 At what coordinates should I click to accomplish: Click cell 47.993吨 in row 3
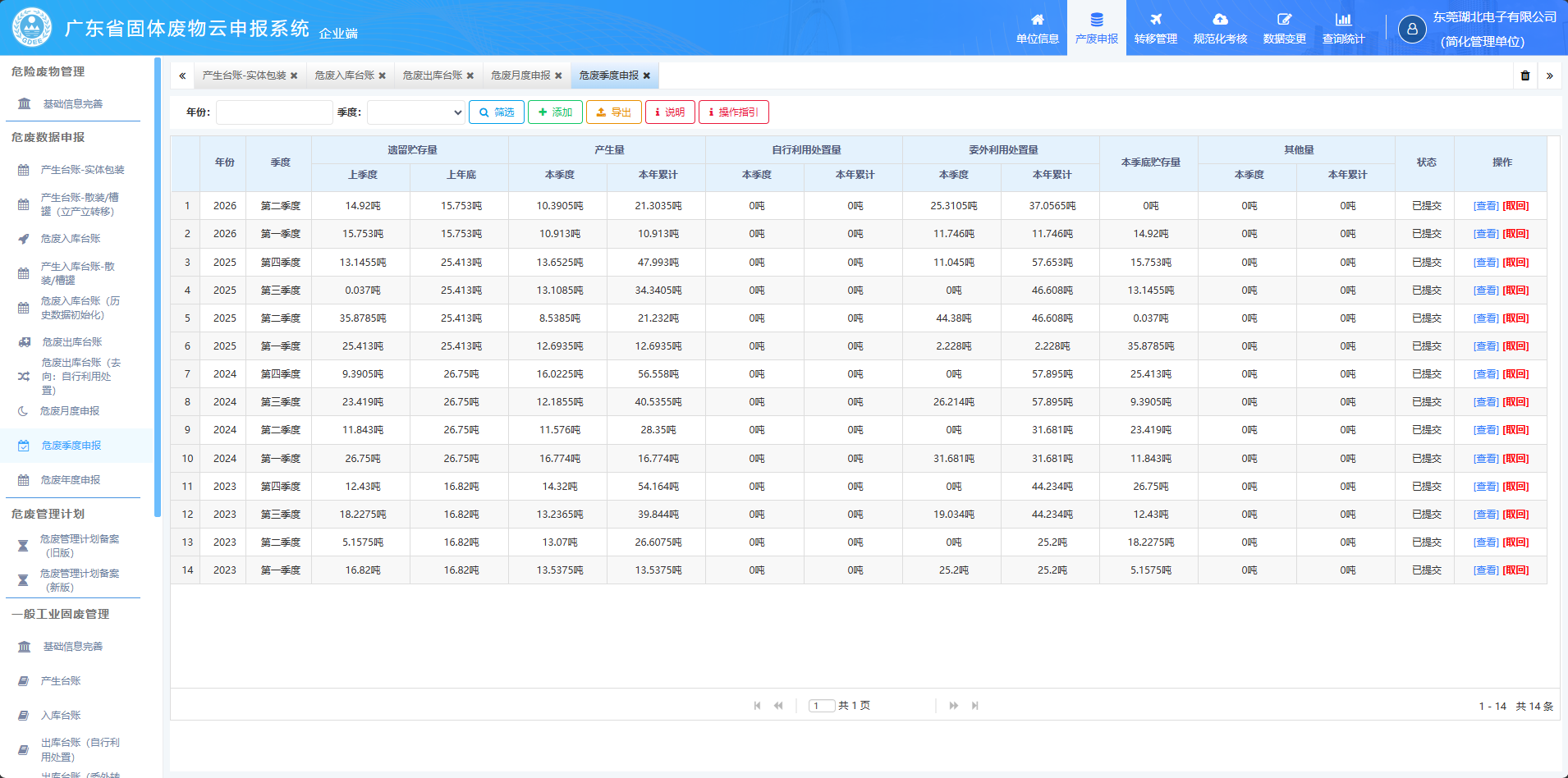(x=658, y=263)
